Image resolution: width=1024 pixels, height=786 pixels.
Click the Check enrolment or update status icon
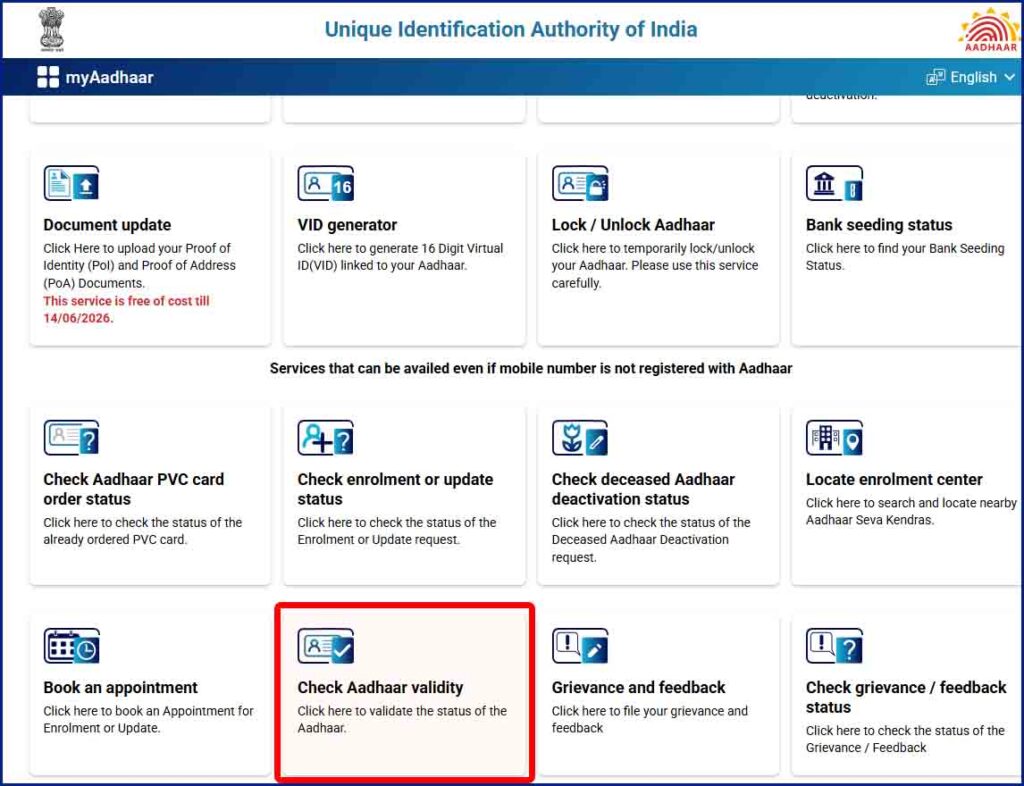click(x=325, y=437)
